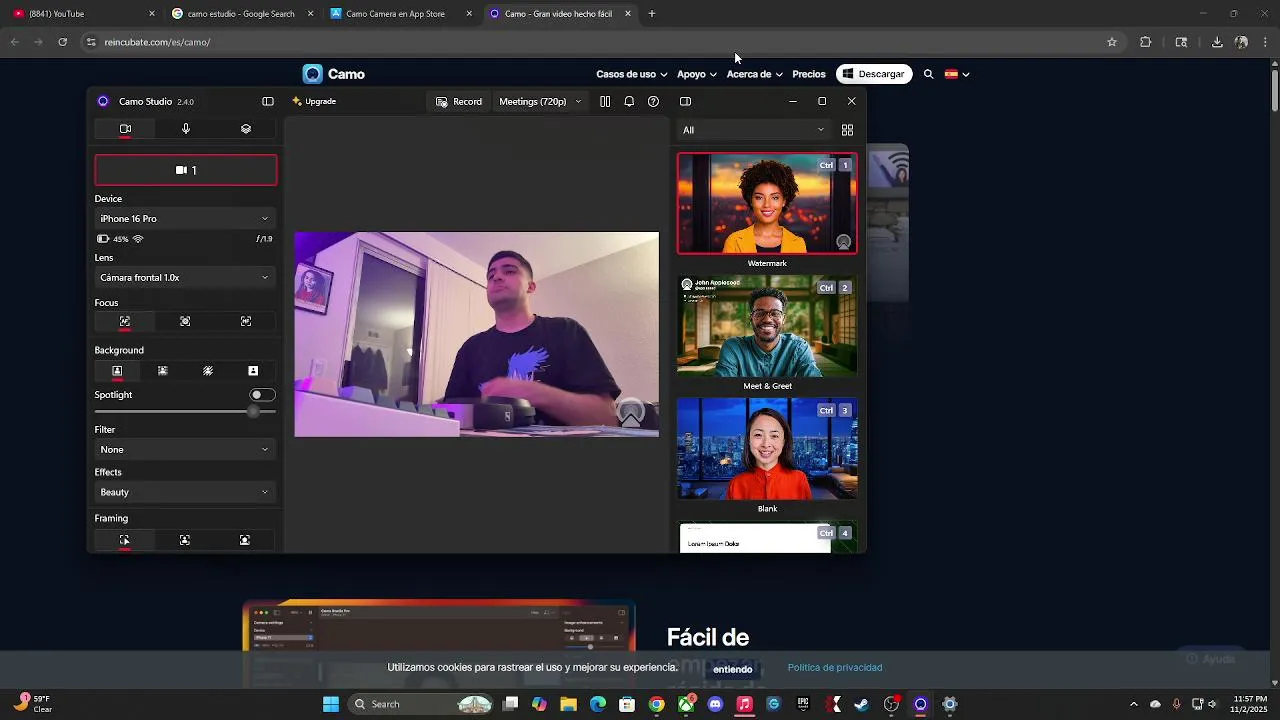Open the Apoyo menu on Camo site
The width and height of the screenshot is (1280, 720).
coord(696,74)
